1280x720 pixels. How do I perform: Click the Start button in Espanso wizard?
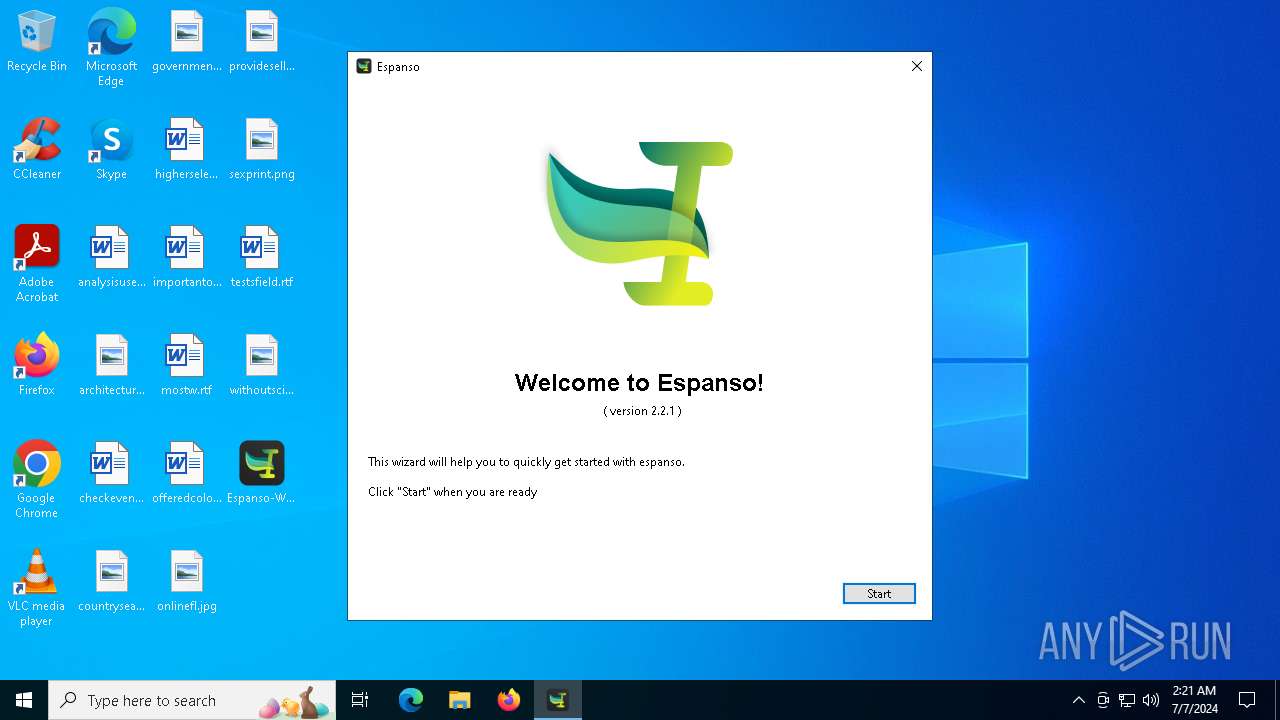(879, 594)
